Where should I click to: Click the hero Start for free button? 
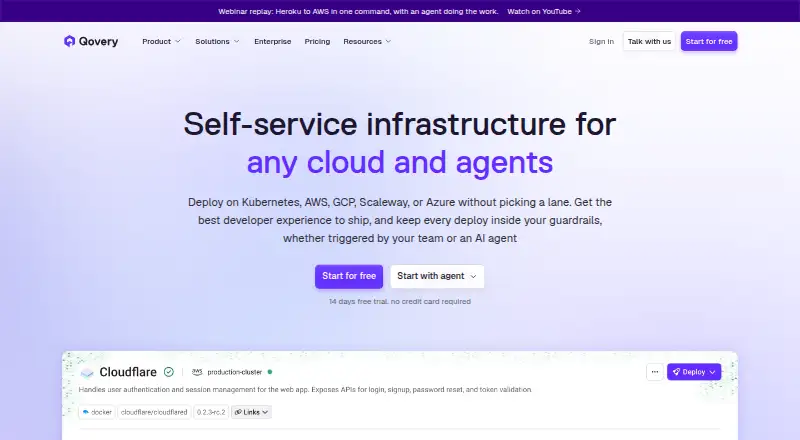(x=349, y=276)
